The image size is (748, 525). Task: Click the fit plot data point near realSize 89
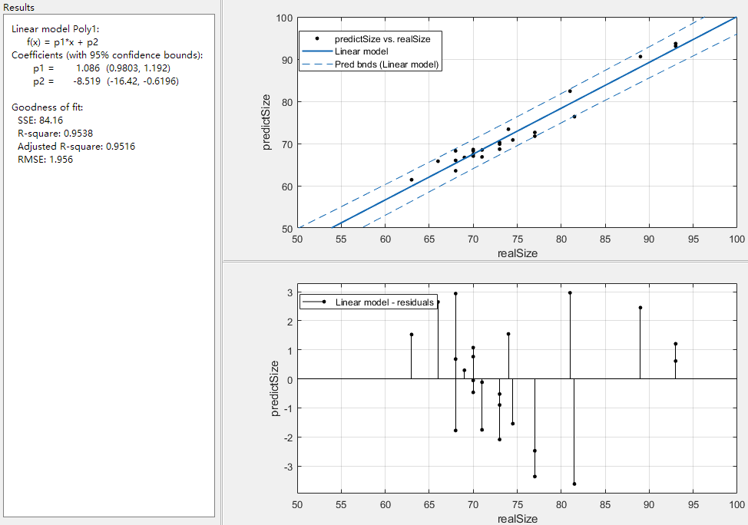641,57
